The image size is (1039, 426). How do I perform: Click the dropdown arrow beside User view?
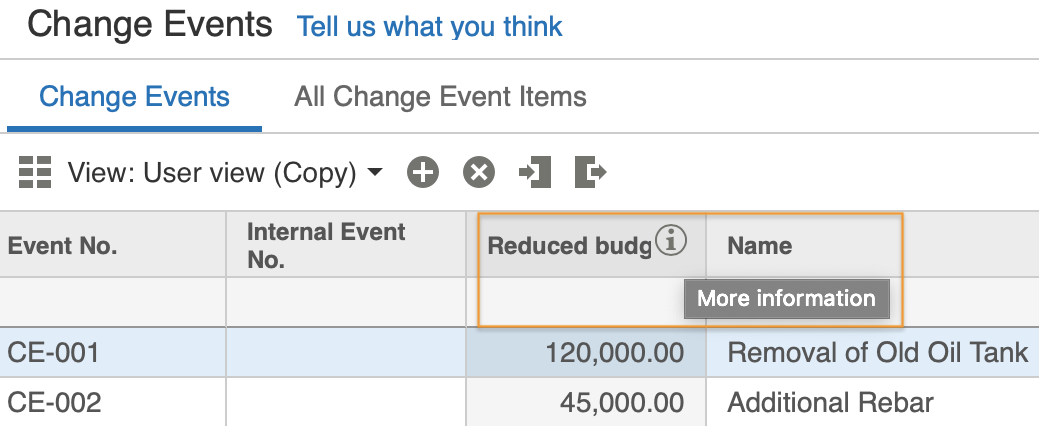[374, 172]
